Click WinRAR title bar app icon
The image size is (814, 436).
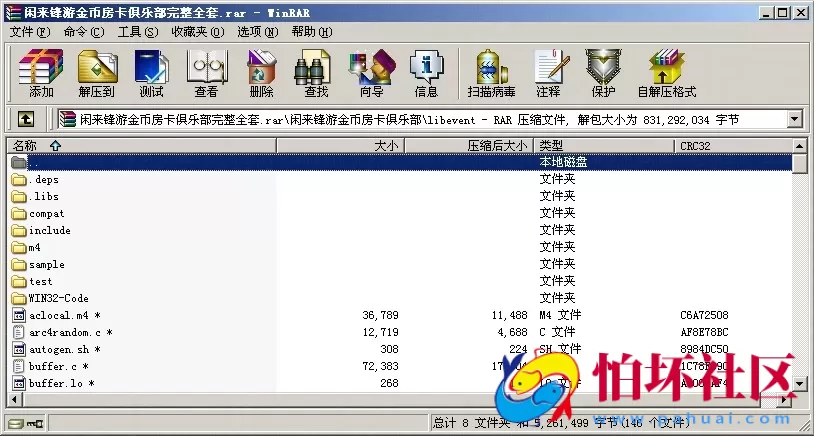(13, 13)
